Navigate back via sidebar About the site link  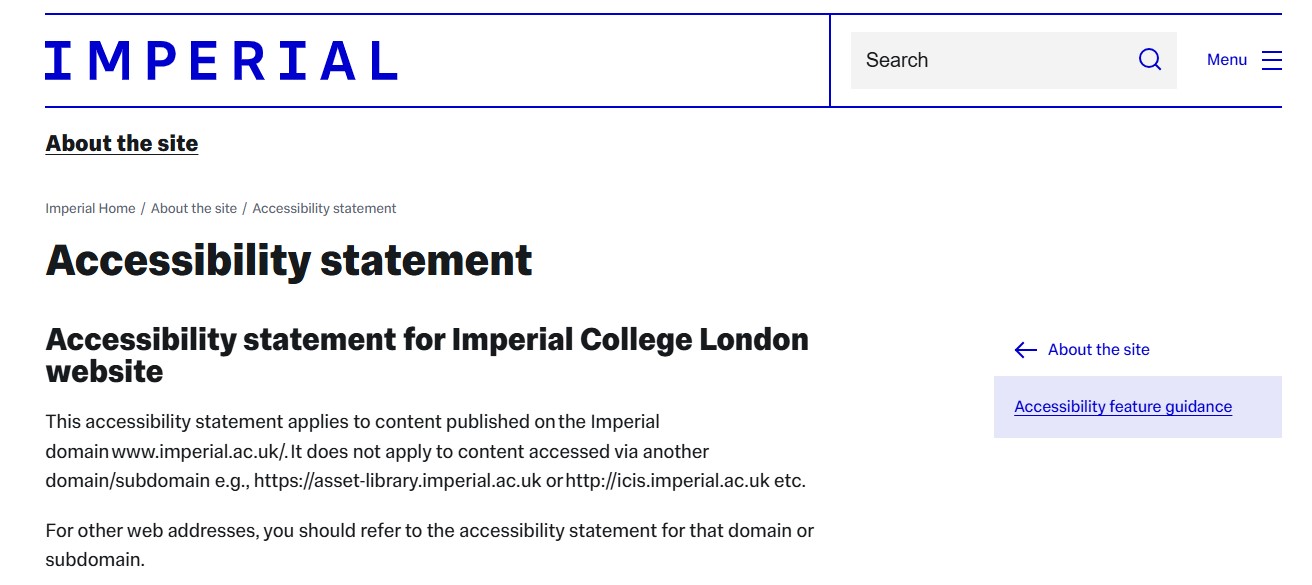(x=1098, y=350)
